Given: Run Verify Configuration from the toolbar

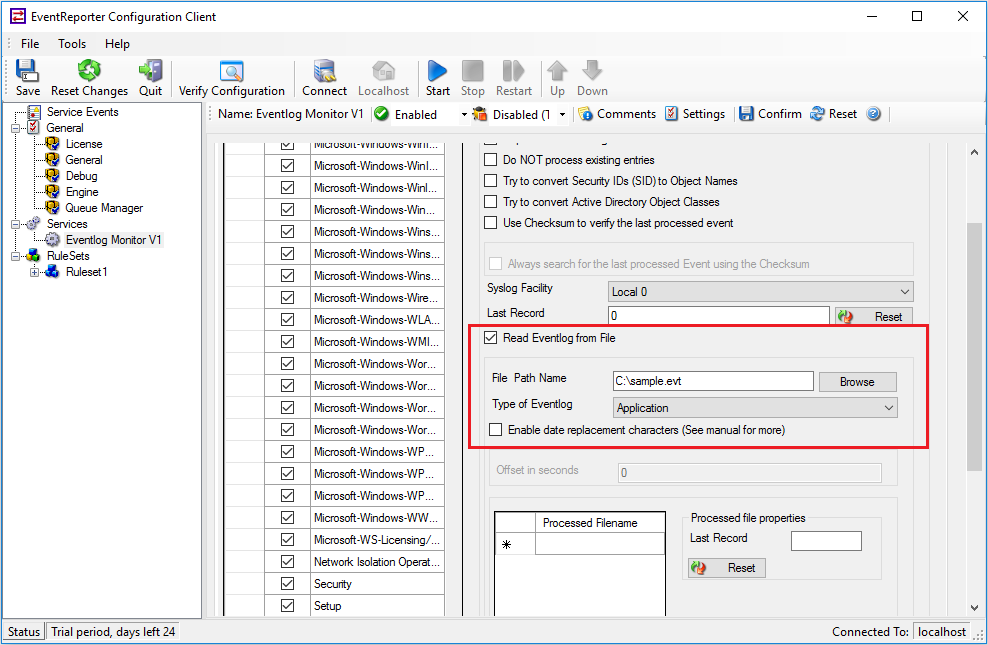Looking at the screenshot, I should (232, 77).
